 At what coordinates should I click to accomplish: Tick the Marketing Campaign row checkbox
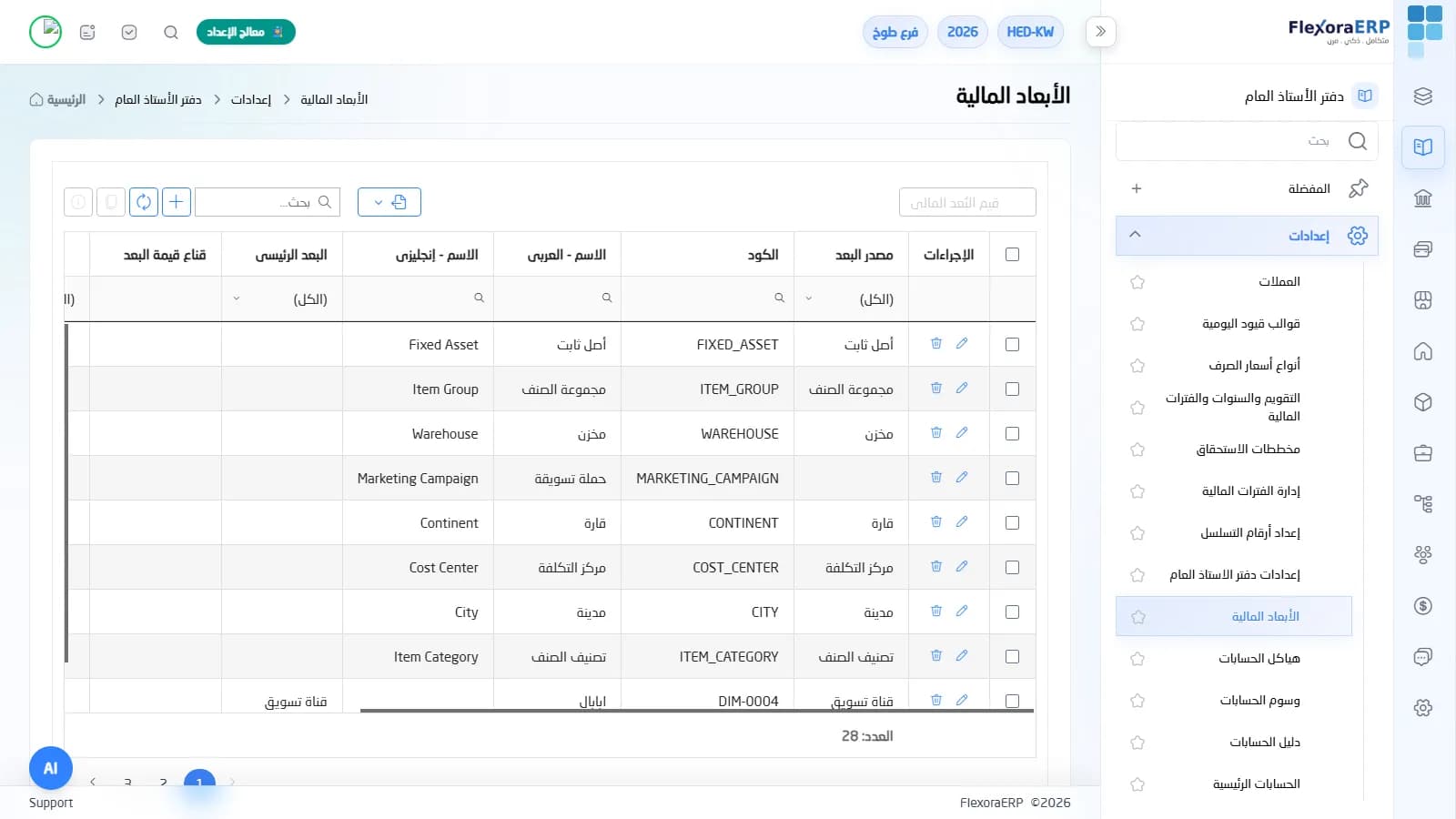pos(1012,478)
